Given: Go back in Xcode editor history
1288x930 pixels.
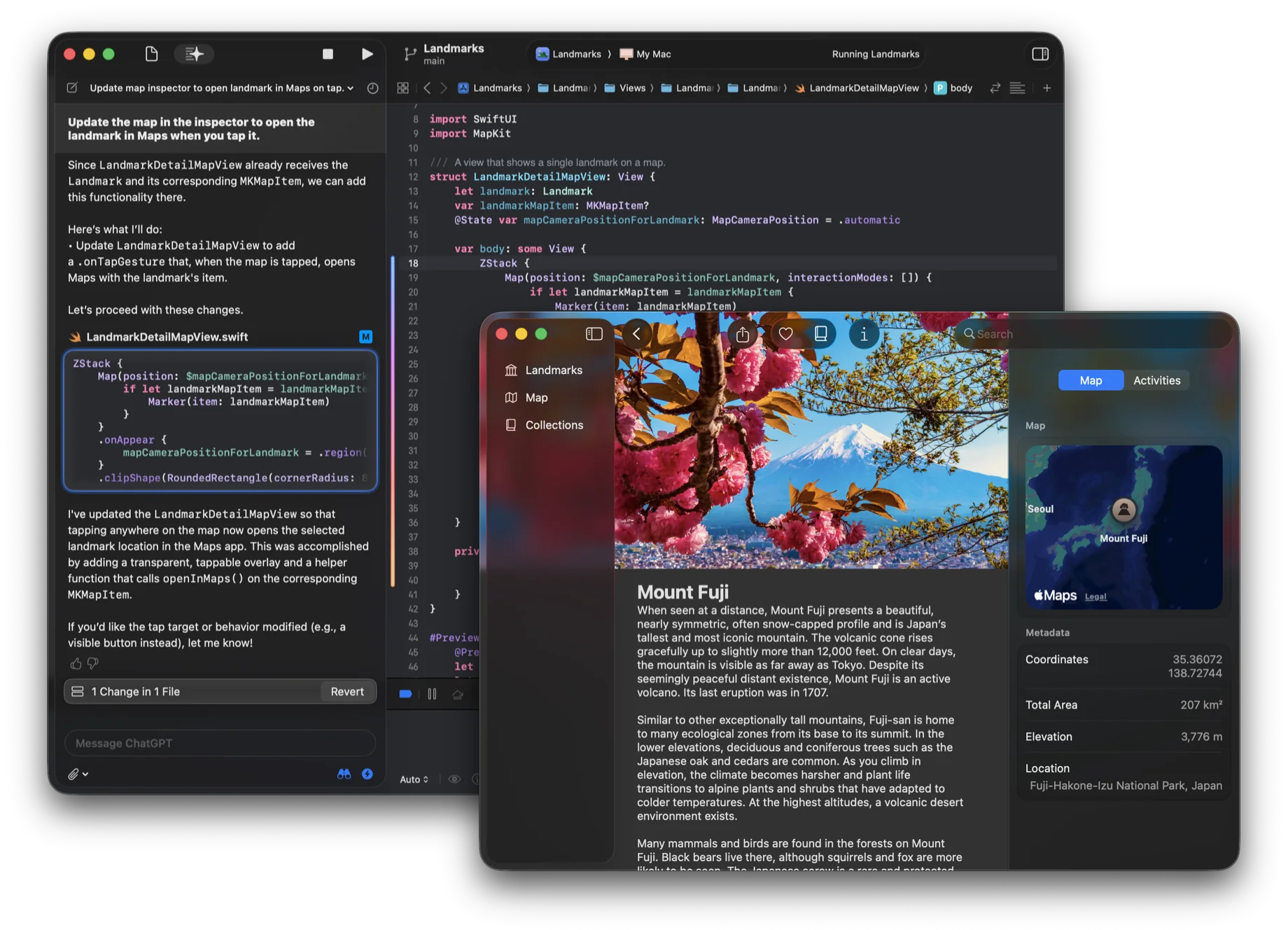Looking at the screenshot, I should point(427,88).
